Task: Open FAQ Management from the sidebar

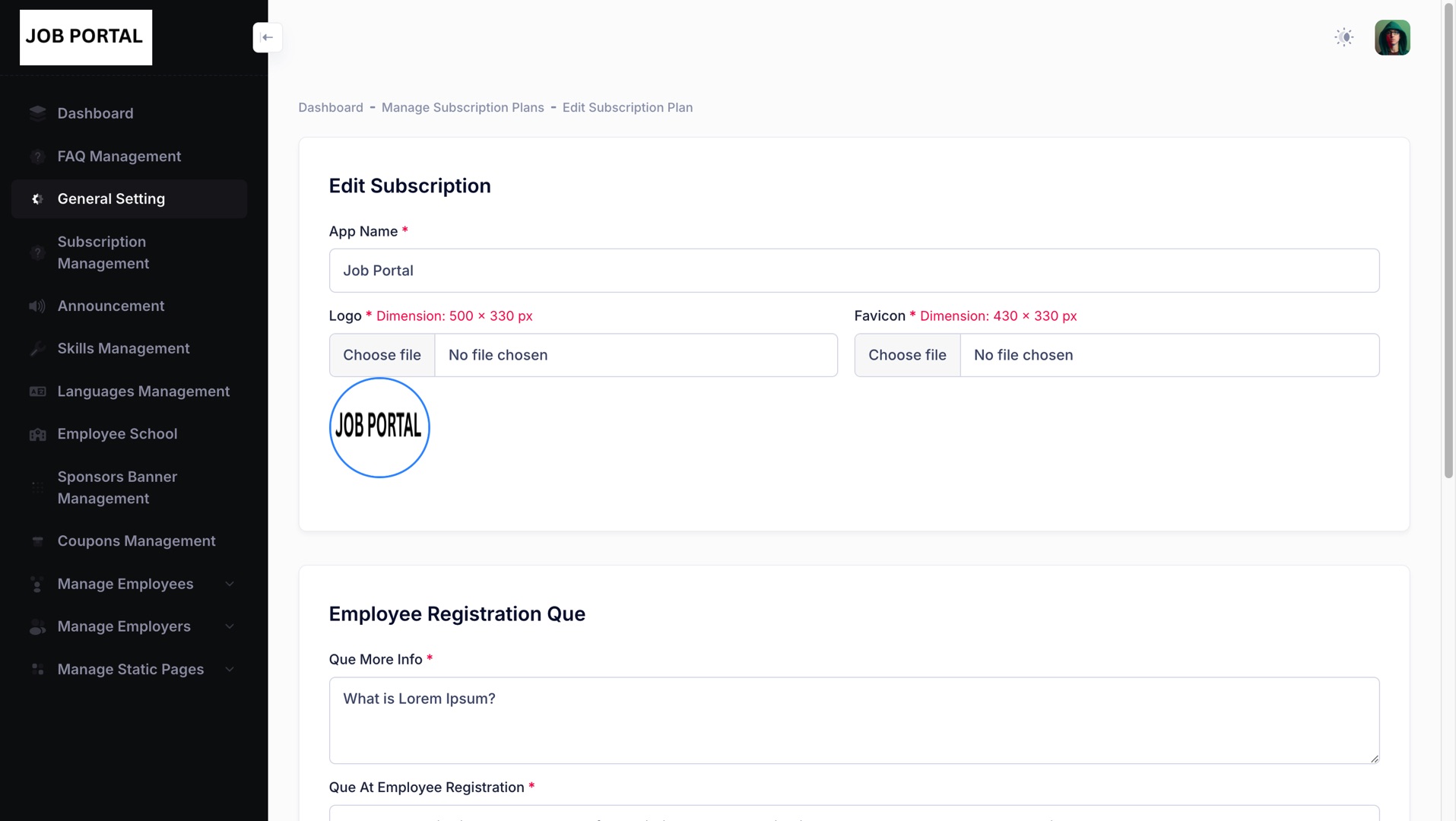Action: point(119,156)
